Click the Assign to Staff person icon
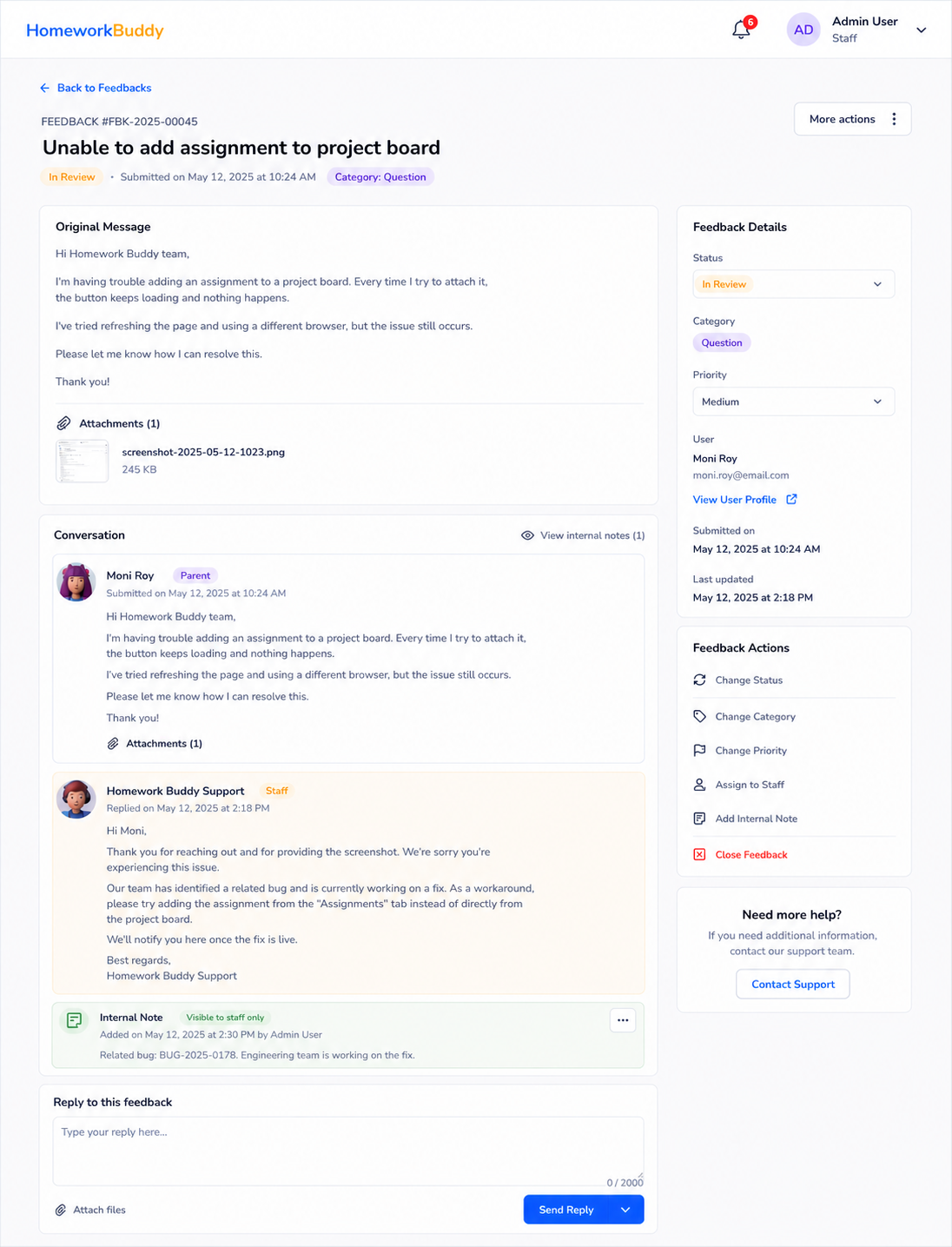Viewport: 952px width, 1247px height. click(699, 784)
